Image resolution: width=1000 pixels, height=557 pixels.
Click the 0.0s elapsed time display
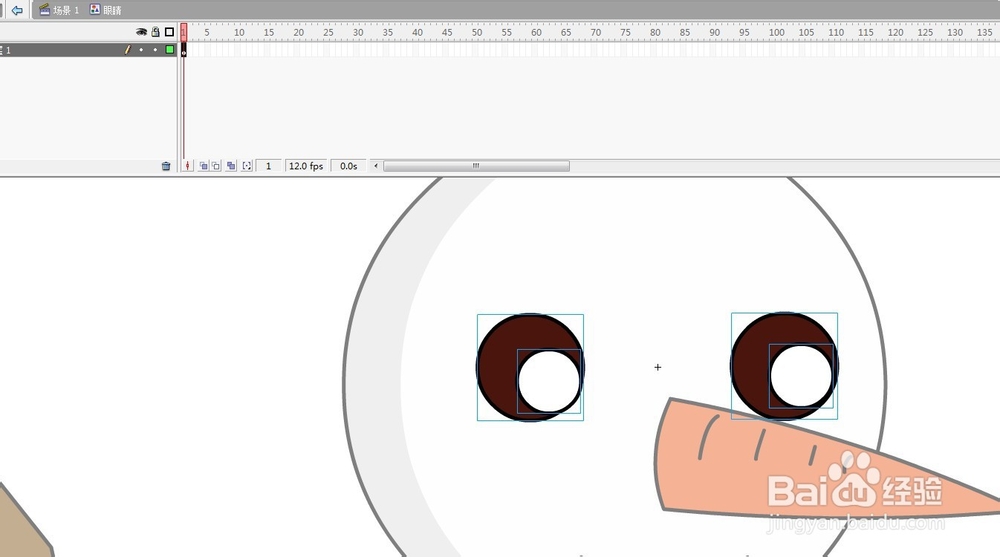tap(348, 166)
